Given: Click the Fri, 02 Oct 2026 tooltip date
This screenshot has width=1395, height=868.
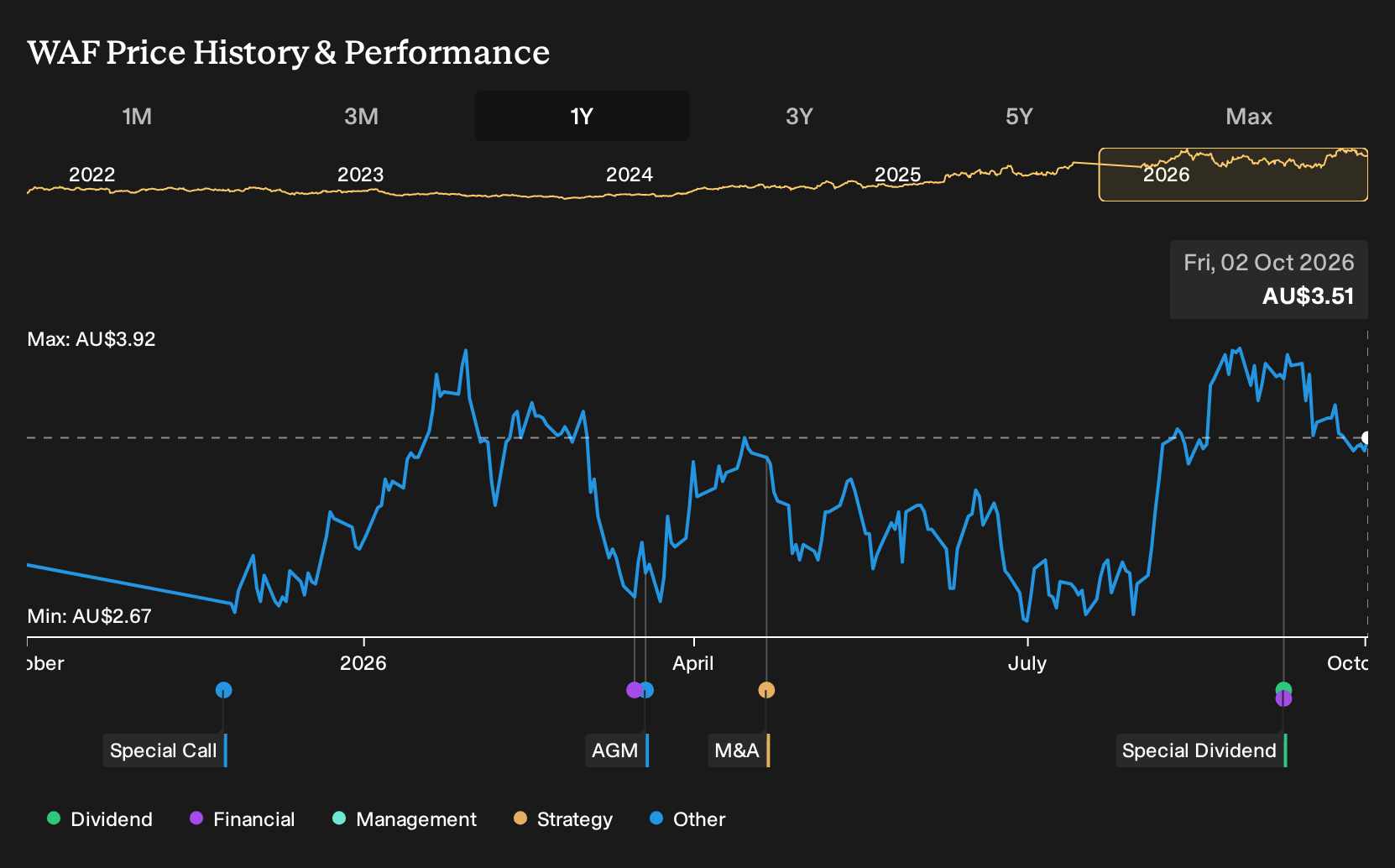Looking at the screenshot, I should (1268, 263).
